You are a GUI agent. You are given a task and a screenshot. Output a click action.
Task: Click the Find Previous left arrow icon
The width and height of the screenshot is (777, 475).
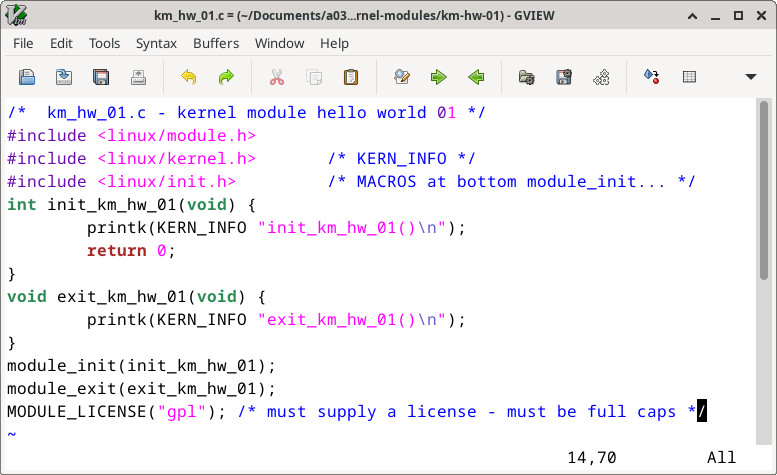[x=476, y=77]
